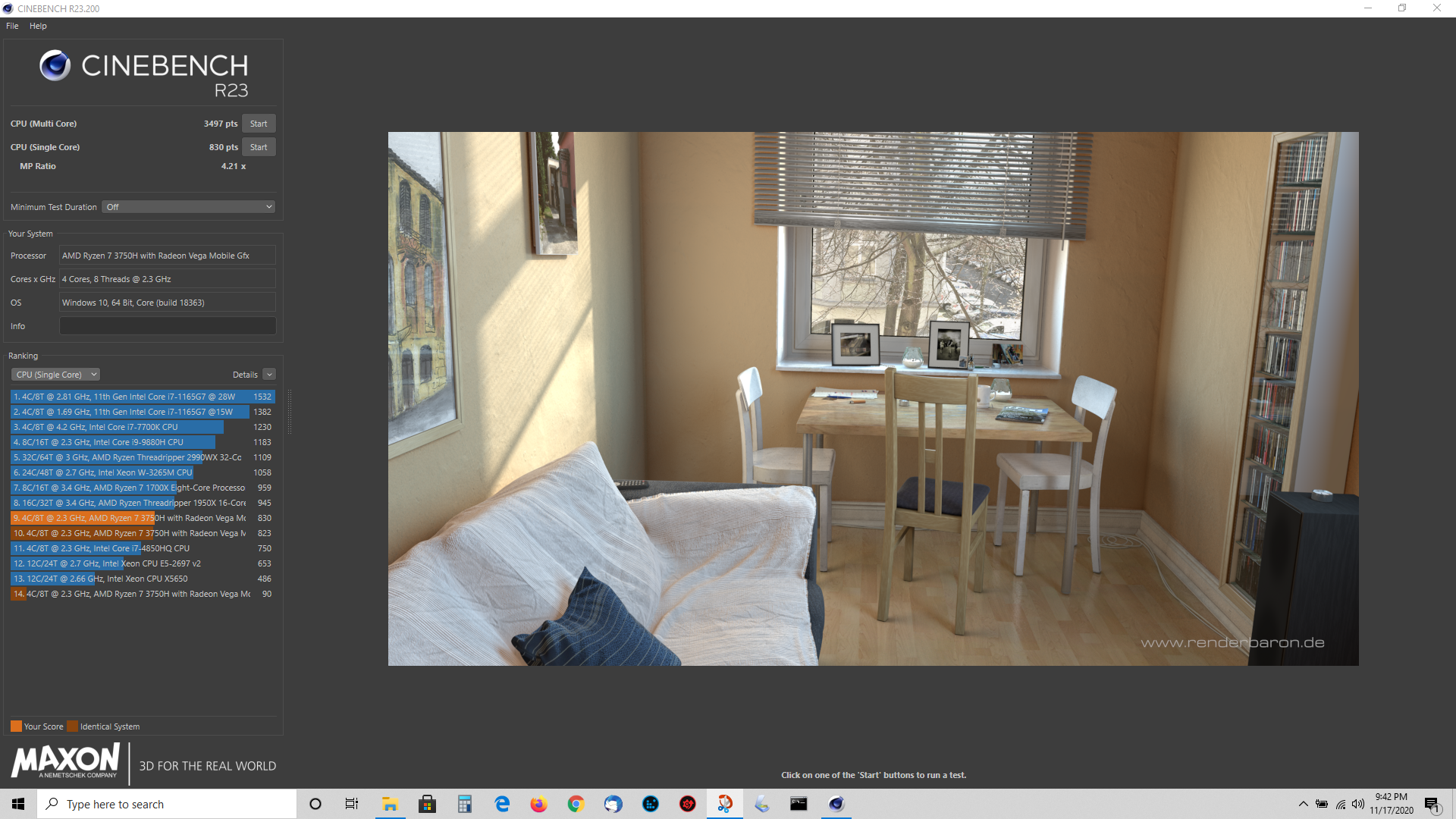This screenshot has height=819, width=1456.
Task: Expand the ranking Details toggle
Action: coord(269,375)
